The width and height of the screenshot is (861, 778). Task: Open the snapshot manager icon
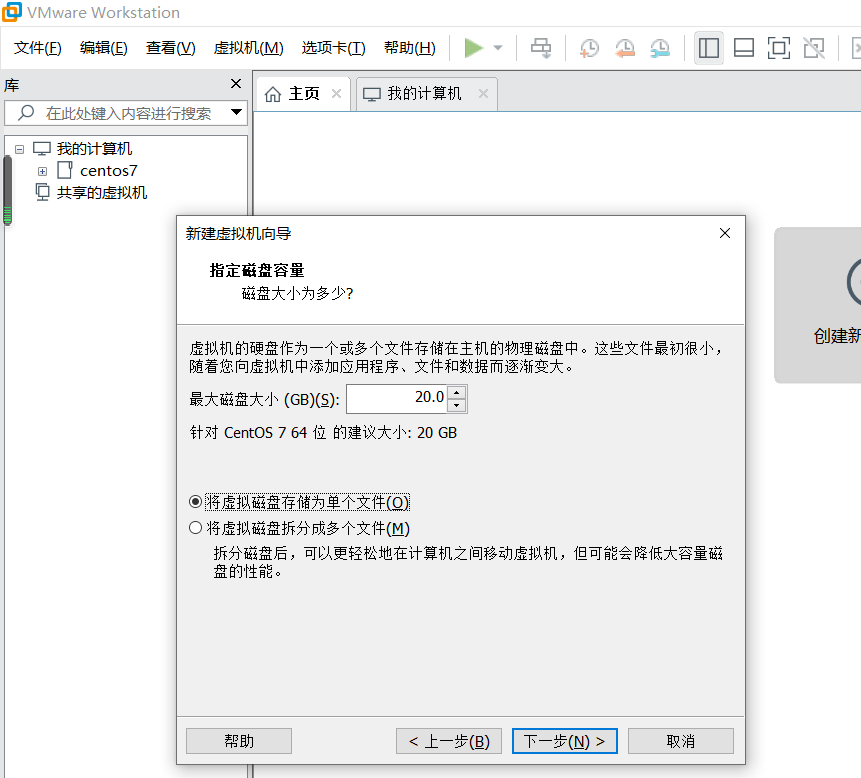pos(660,48)
